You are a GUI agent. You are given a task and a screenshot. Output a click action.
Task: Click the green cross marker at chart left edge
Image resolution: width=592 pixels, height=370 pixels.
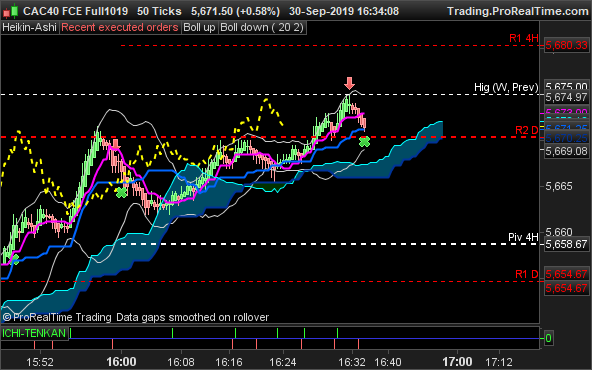pyautogui.click(x=14, y=260)
